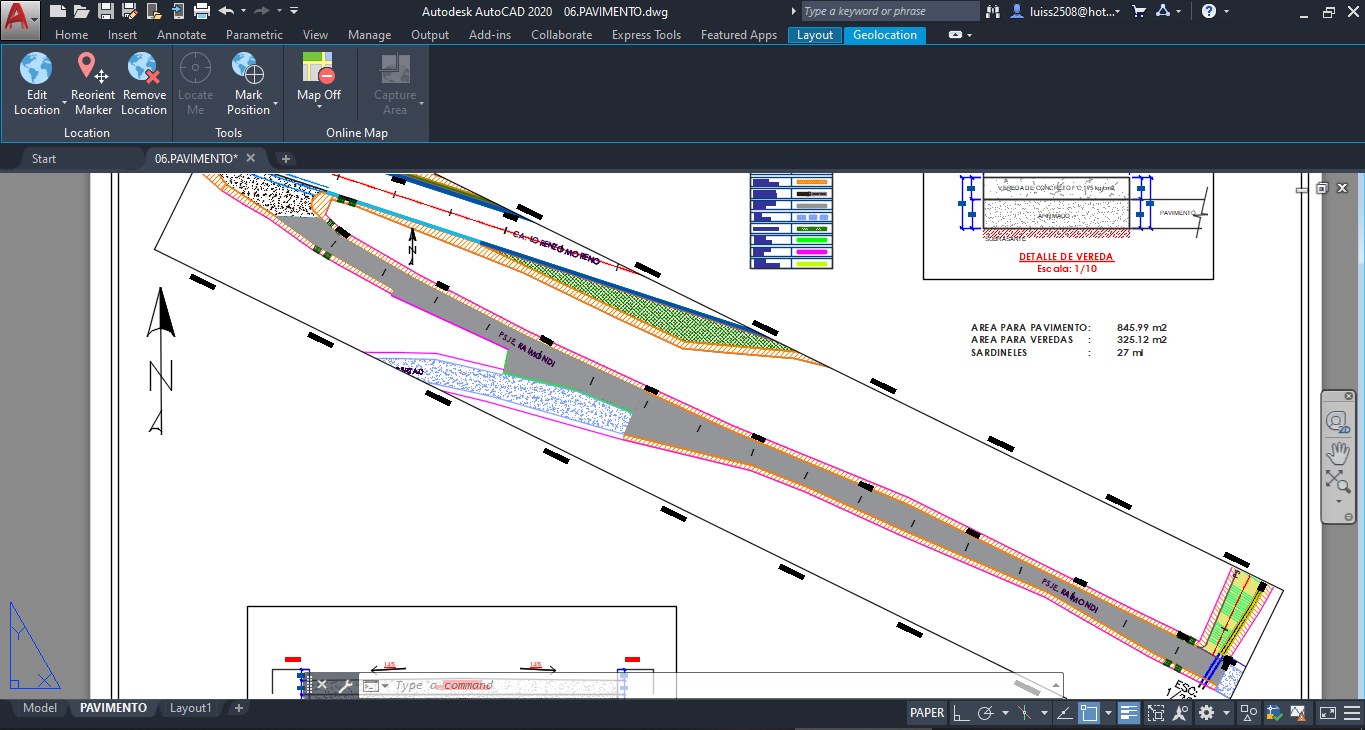Image resolution: width=1365 pixels, height=730 pixels.
Task: Open the Insert ribbon tab
Action: pyautogui.click(x=123, y=35)
